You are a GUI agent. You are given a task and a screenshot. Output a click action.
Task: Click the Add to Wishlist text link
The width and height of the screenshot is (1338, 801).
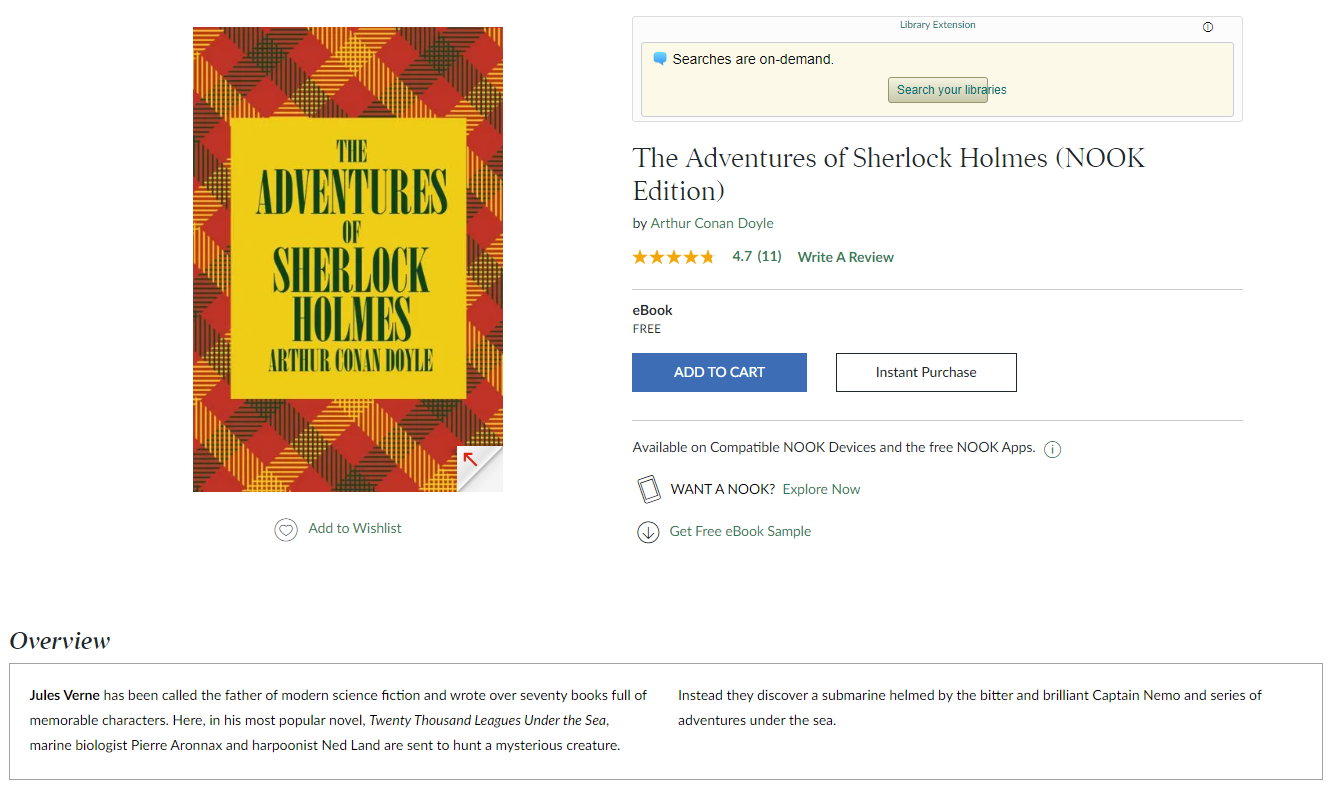[355, 528]
